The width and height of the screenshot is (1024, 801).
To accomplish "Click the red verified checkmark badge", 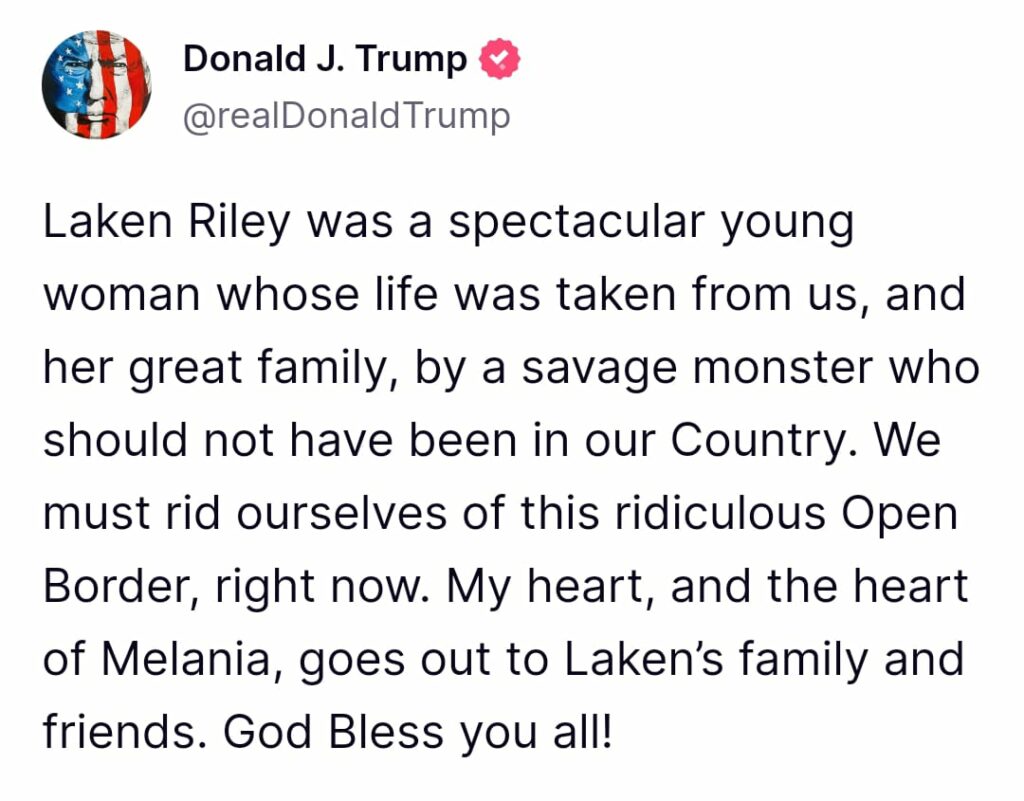I will pyautogui.click(x=500, y=59).
